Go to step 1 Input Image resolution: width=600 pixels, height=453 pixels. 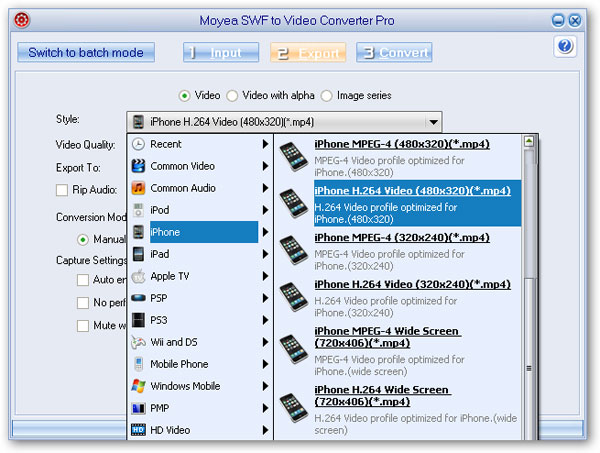[x=221, y=52]
